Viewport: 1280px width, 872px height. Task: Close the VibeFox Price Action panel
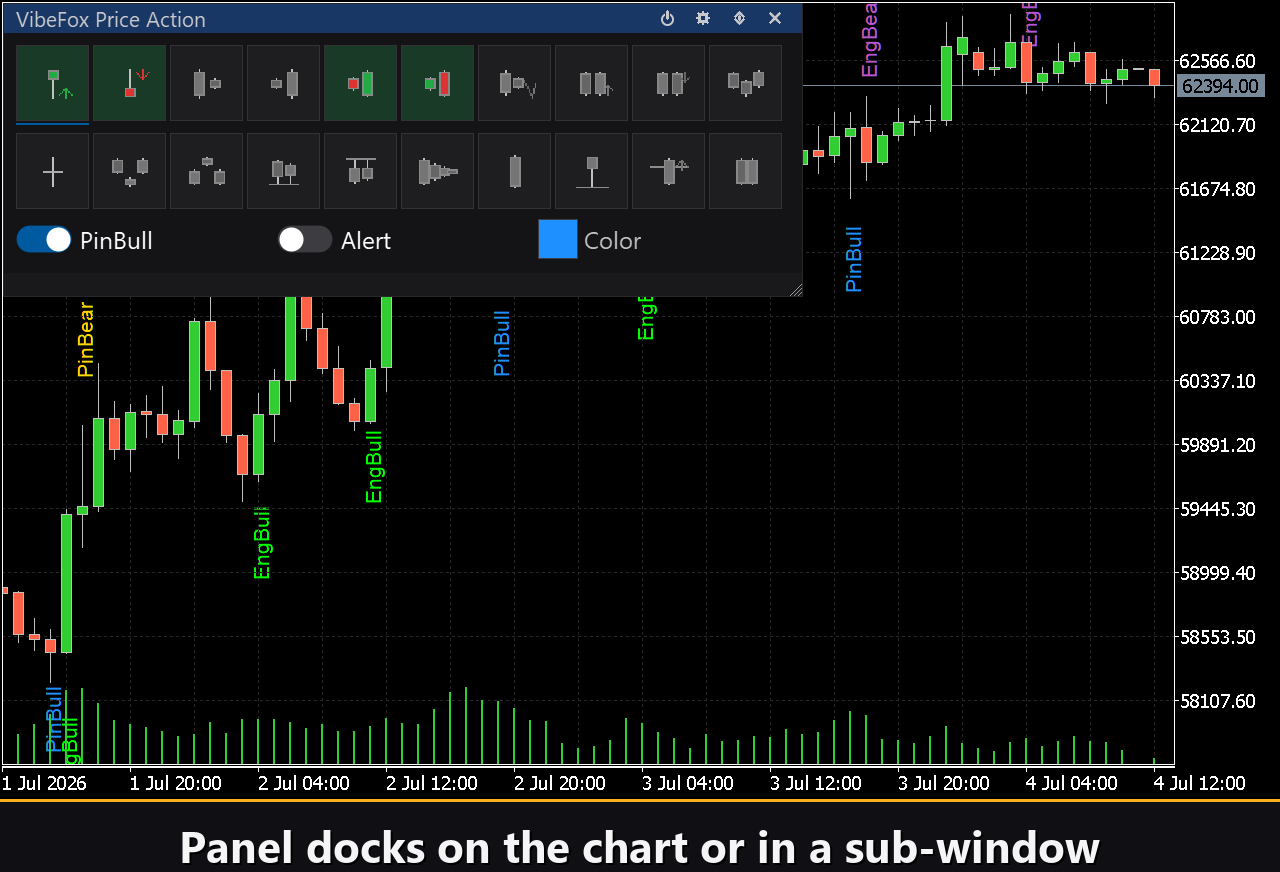point(775,18)
